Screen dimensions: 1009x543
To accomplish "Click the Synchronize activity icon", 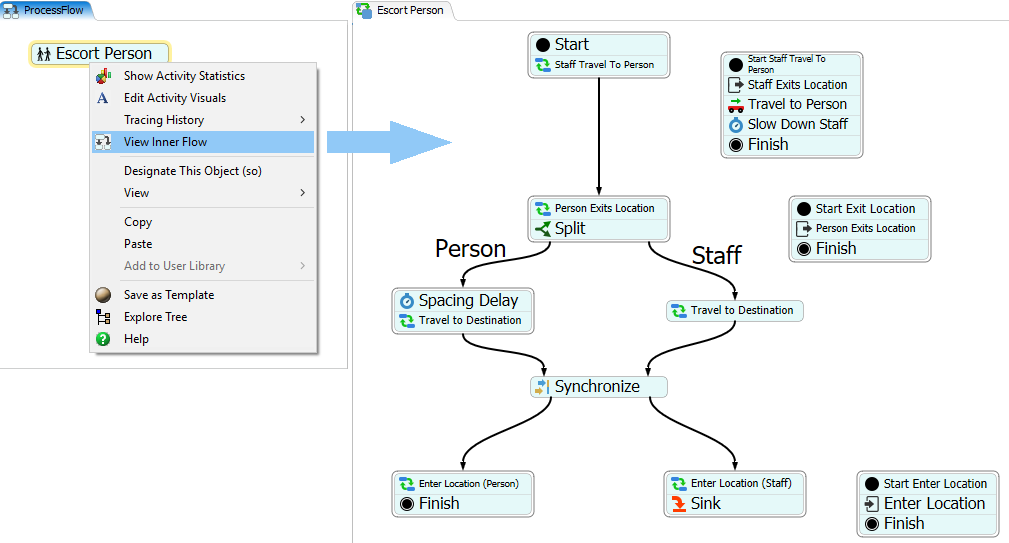I will tap(542, 387).
